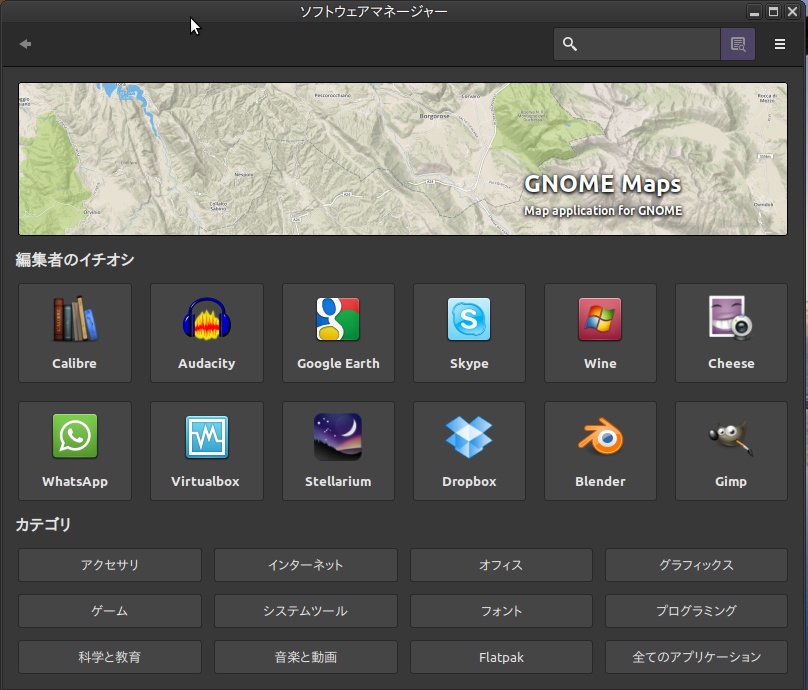Select the Dropbox app icon
This screenshot has height=690, width=808.
[469, 437]
